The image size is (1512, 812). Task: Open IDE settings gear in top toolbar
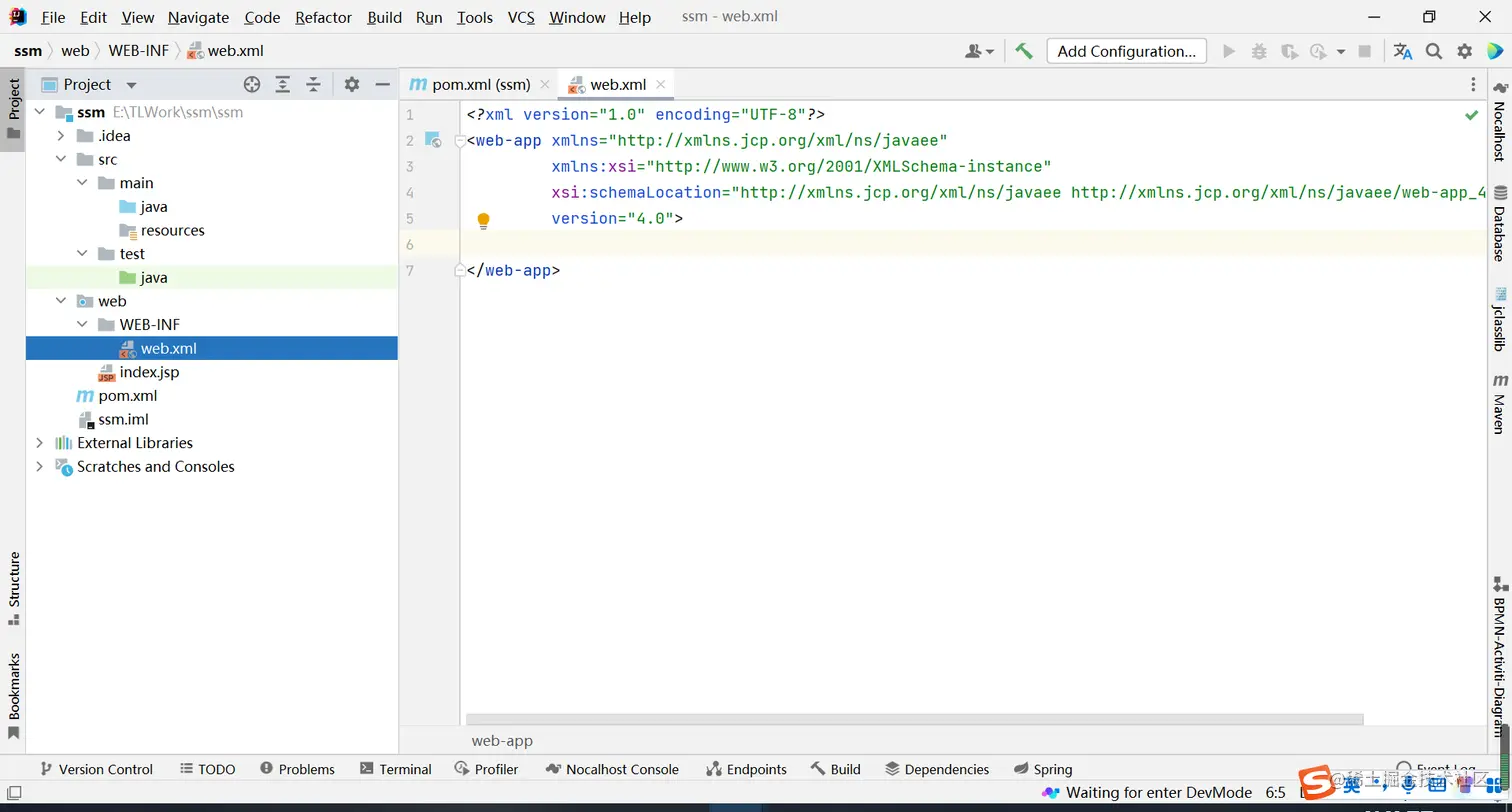(x=1464, y=51)
